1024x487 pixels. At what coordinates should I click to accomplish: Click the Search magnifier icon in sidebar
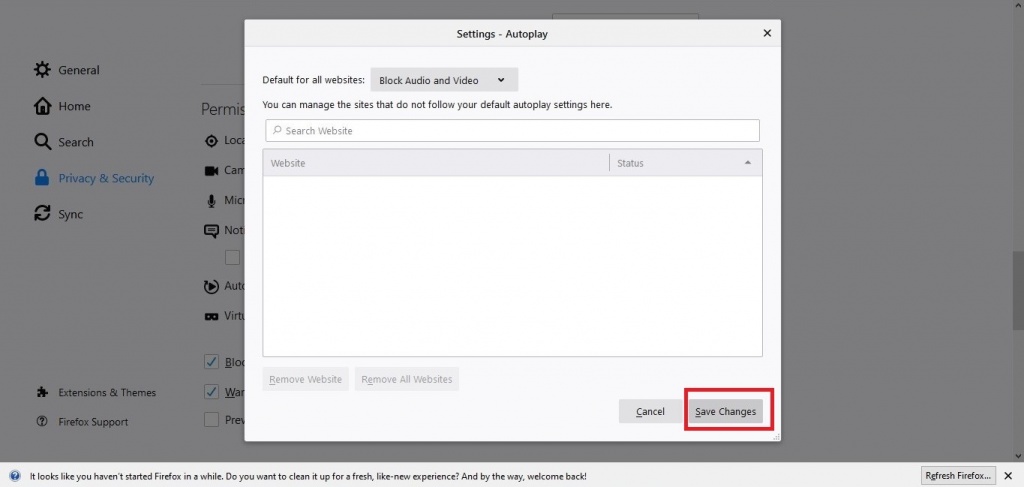pos(42,142)
